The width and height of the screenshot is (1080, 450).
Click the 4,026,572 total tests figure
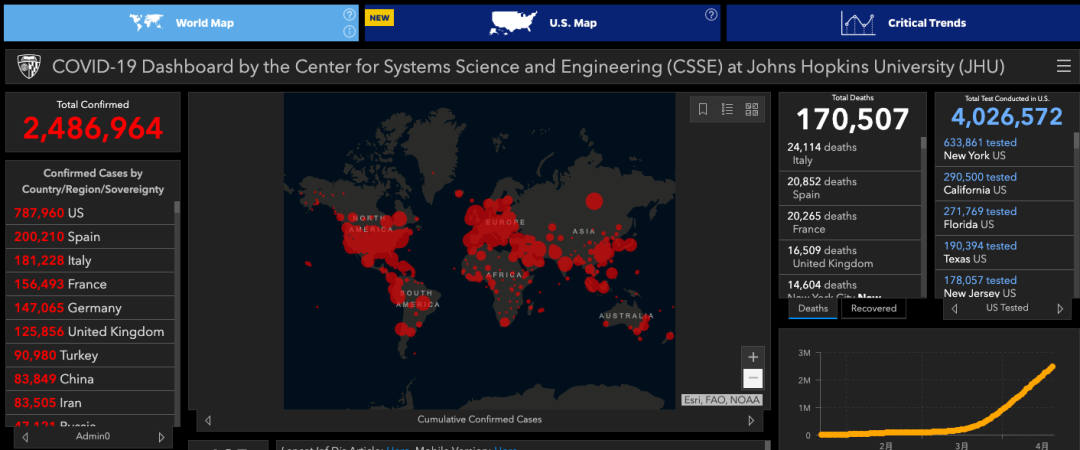pyautogui.click(x=1007, y=116)
